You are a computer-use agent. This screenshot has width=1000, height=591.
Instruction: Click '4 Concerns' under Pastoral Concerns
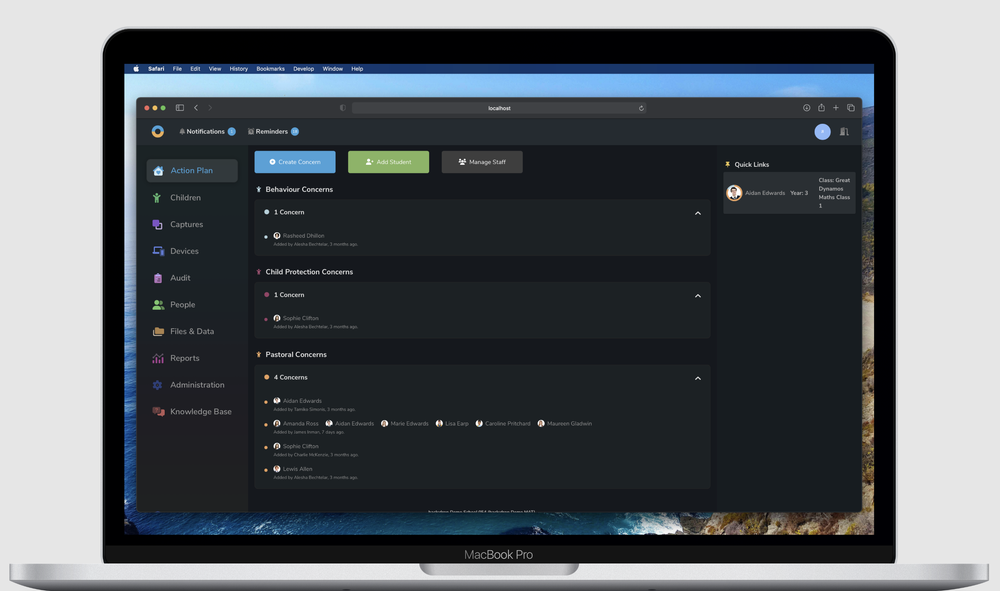290,377
